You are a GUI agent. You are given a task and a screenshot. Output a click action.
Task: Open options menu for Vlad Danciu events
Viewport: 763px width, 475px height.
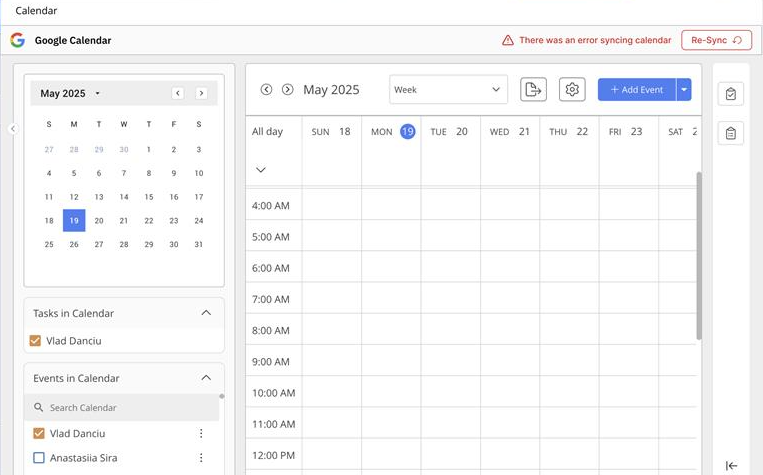(x=201, y=433)
